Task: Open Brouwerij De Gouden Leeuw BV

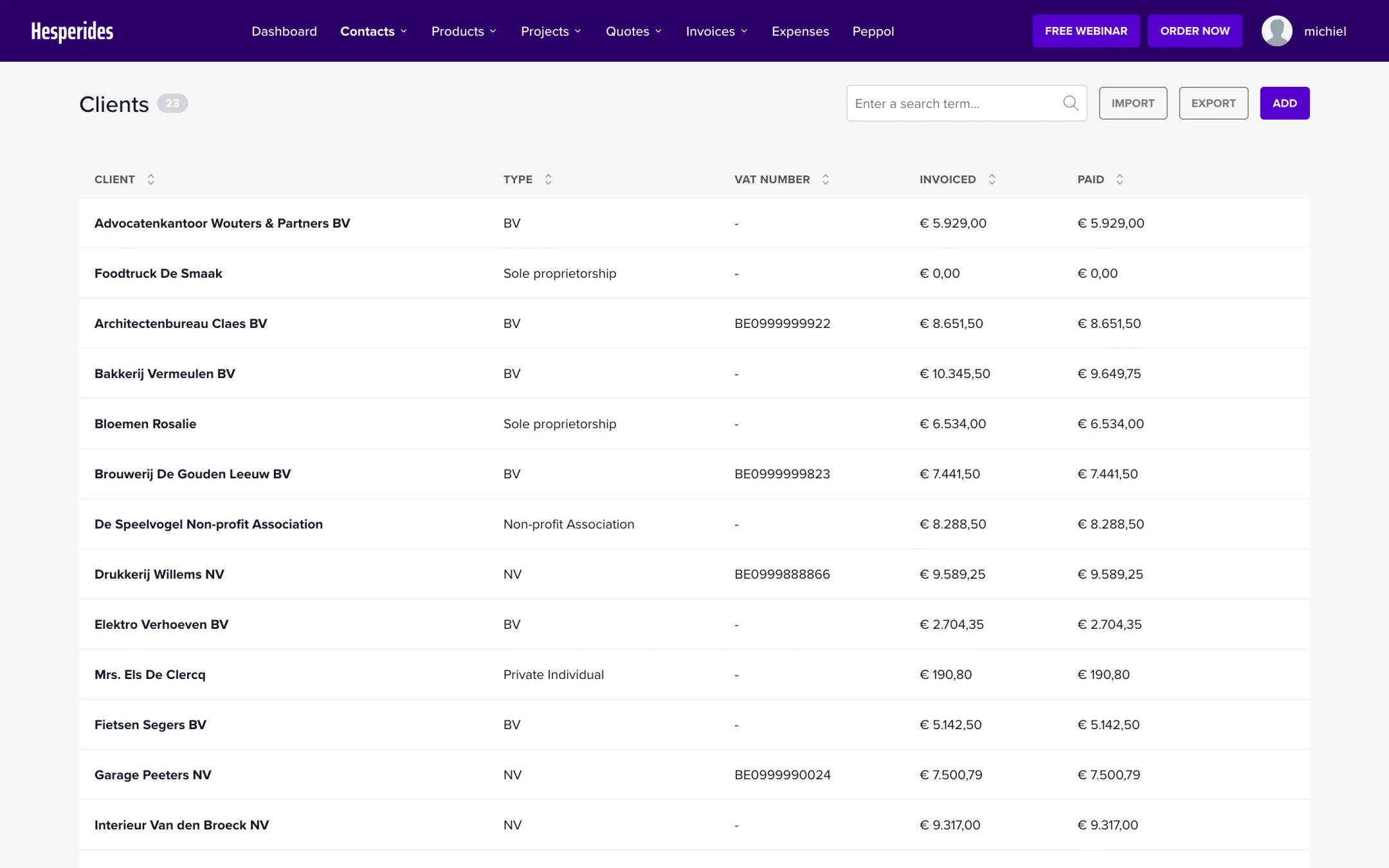Action: (192, 474)
